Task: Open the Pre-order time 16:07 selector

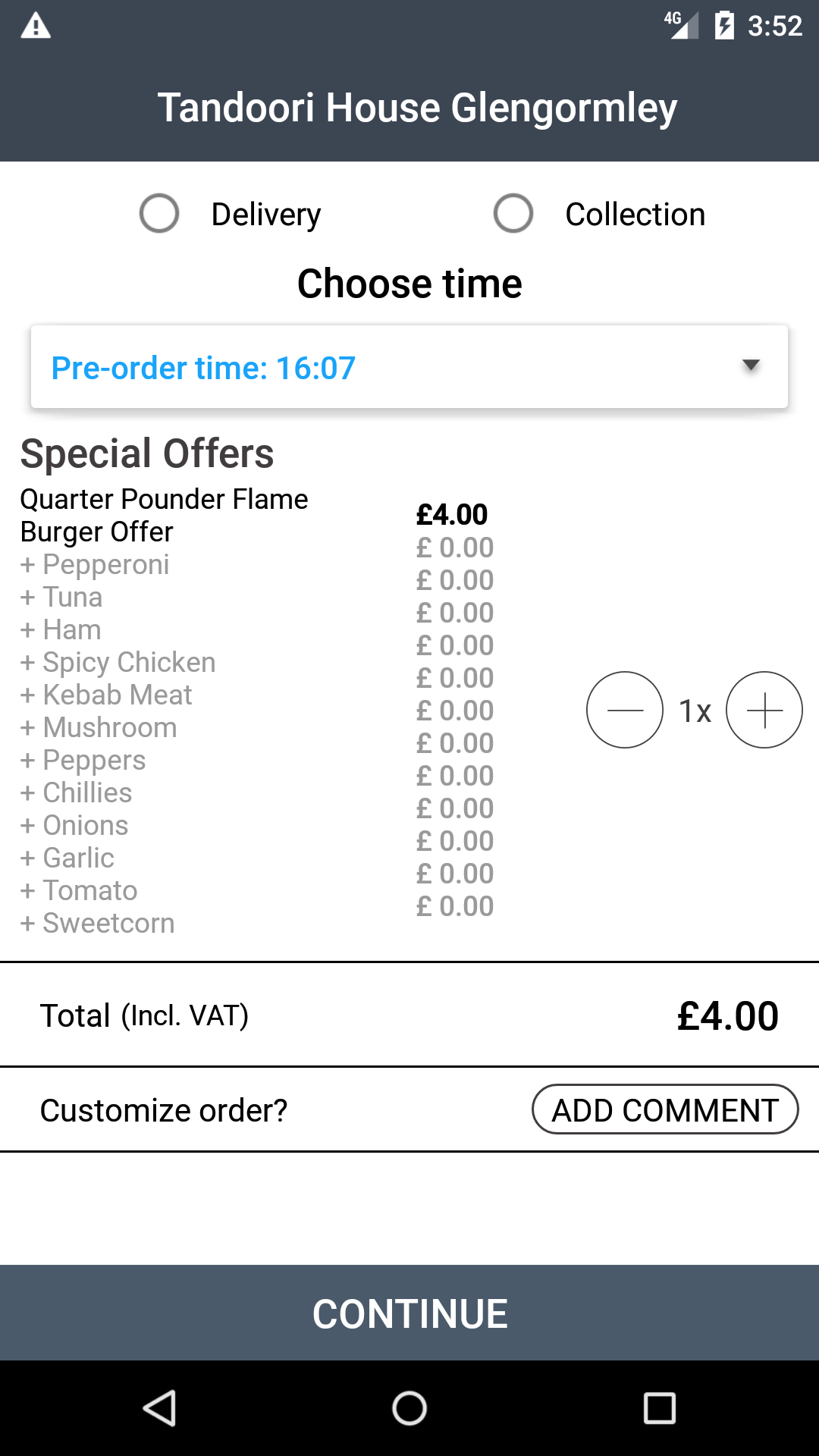Action: click(409, 367)
